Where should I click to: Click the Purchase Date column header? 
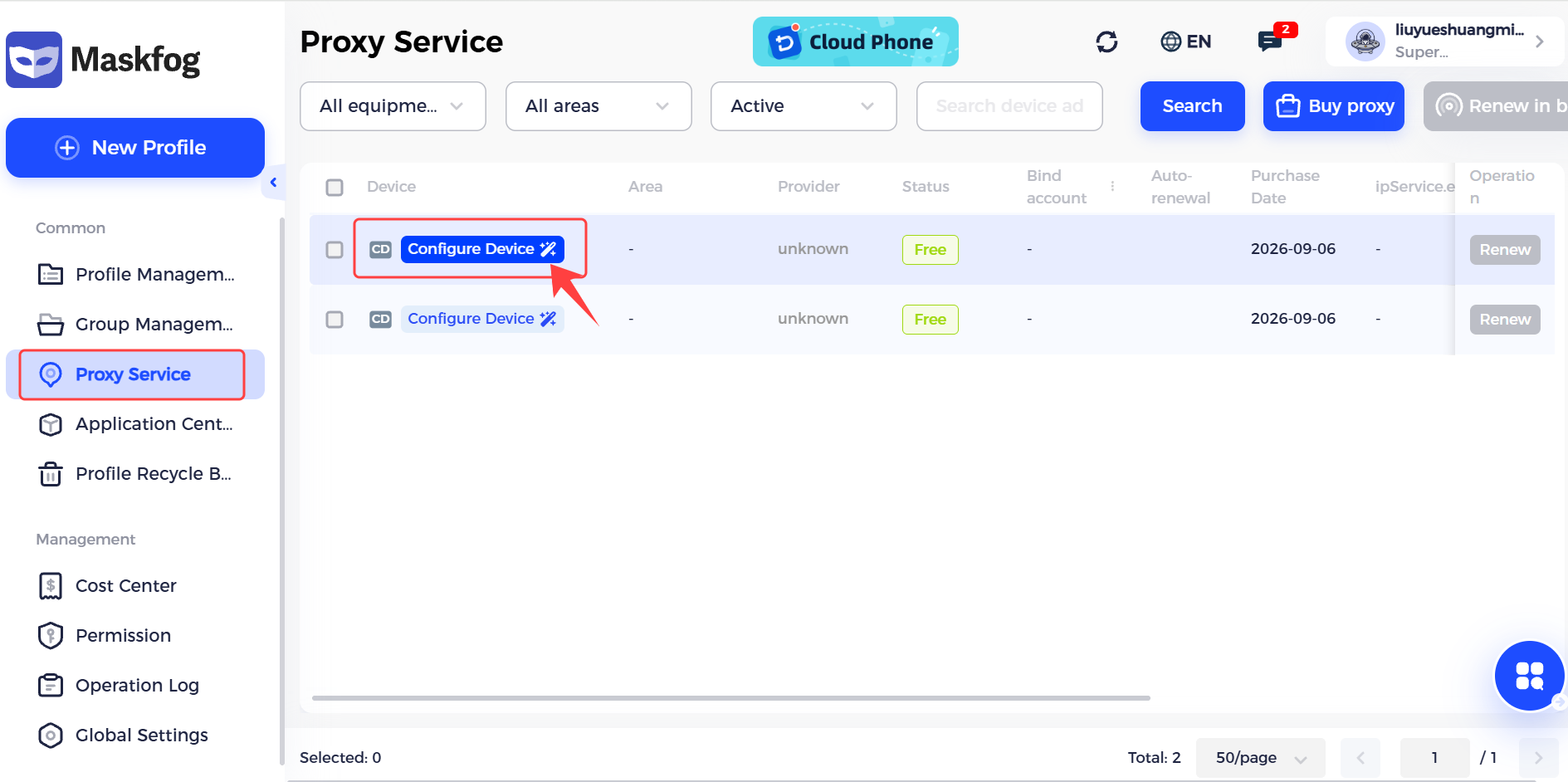[1285, 187]
